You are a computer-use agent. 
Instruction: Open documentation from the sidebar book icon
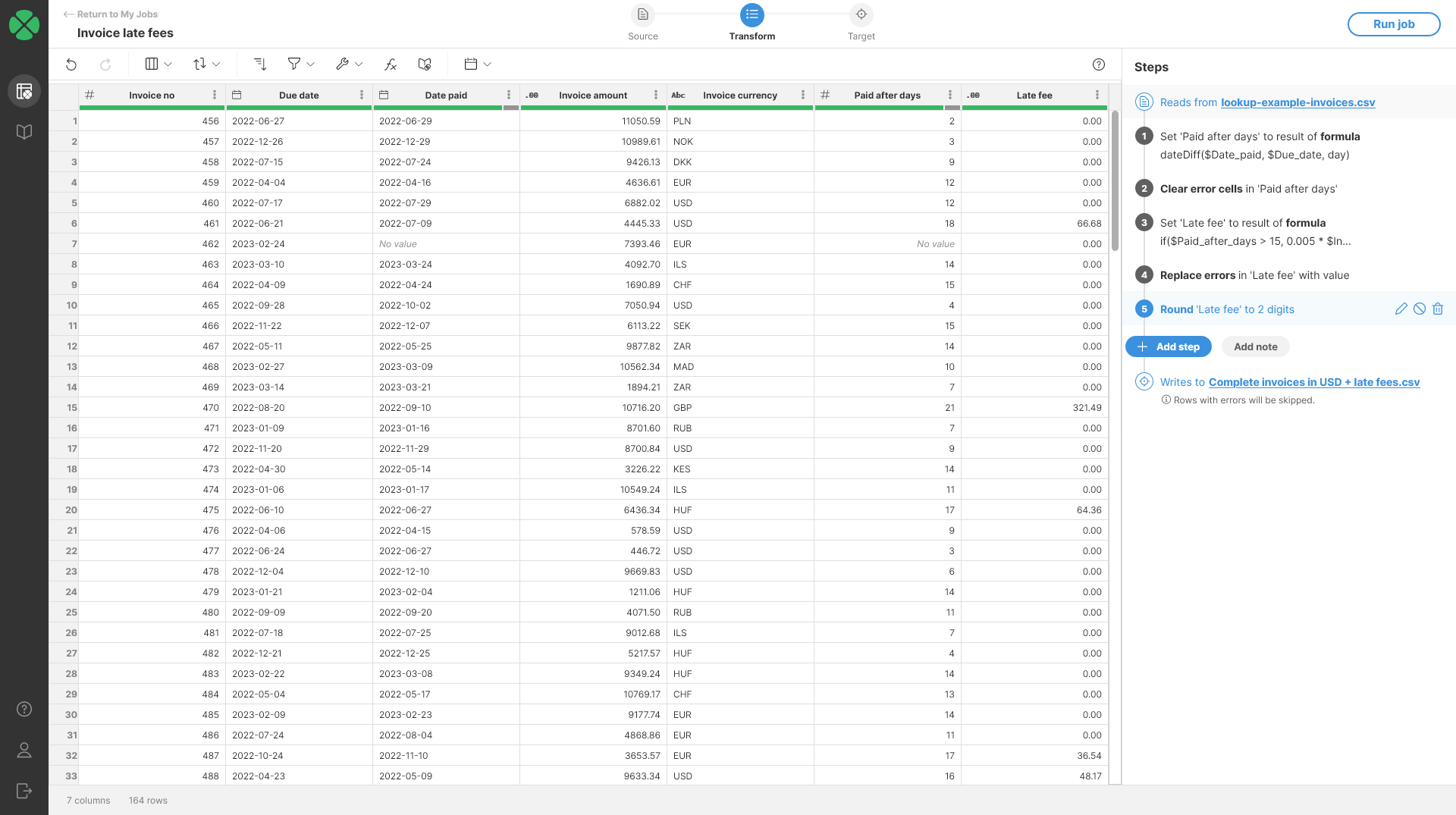[24, 131]
